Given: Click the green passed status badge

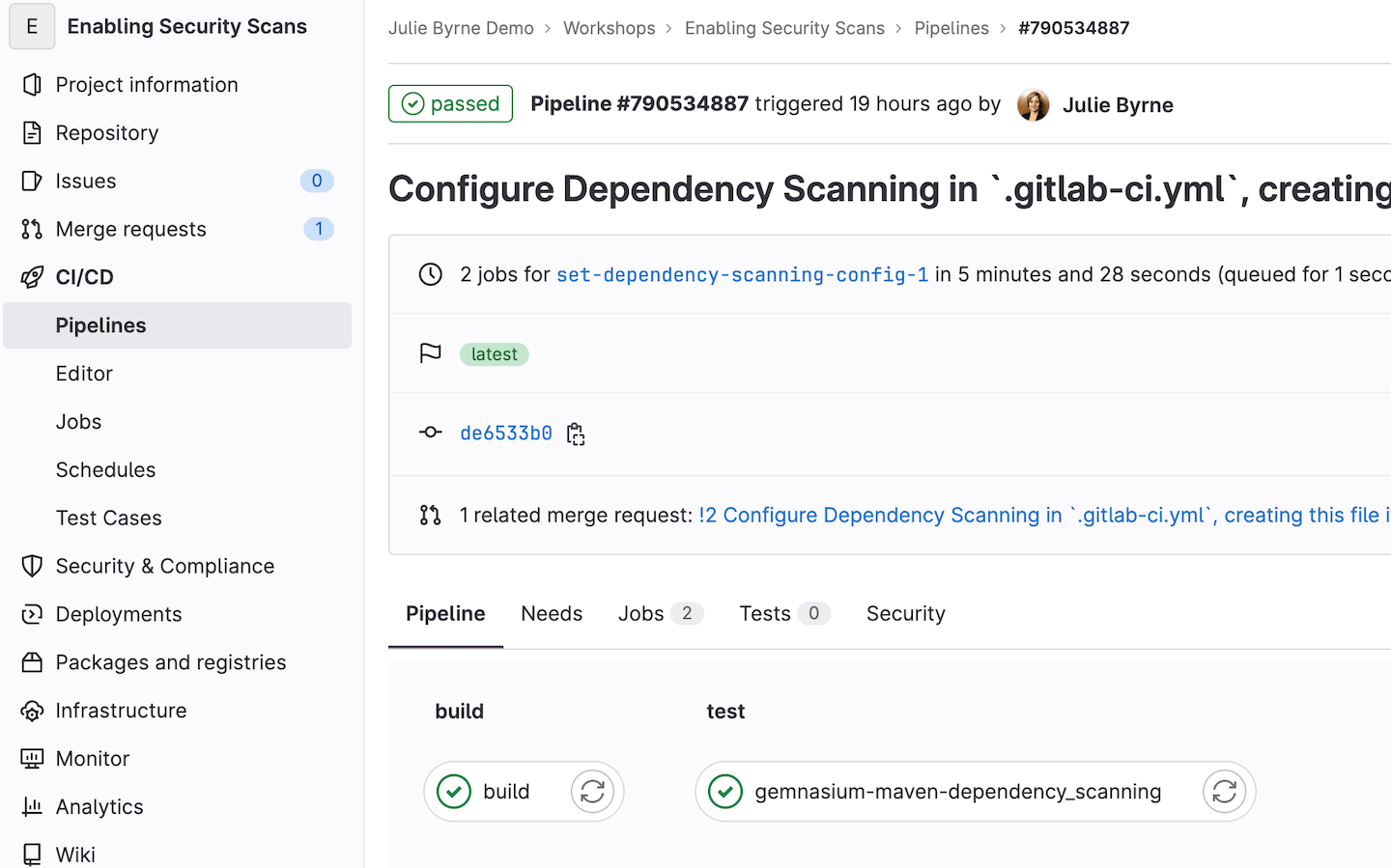Looking at the screenshot, I should point(450,104).
